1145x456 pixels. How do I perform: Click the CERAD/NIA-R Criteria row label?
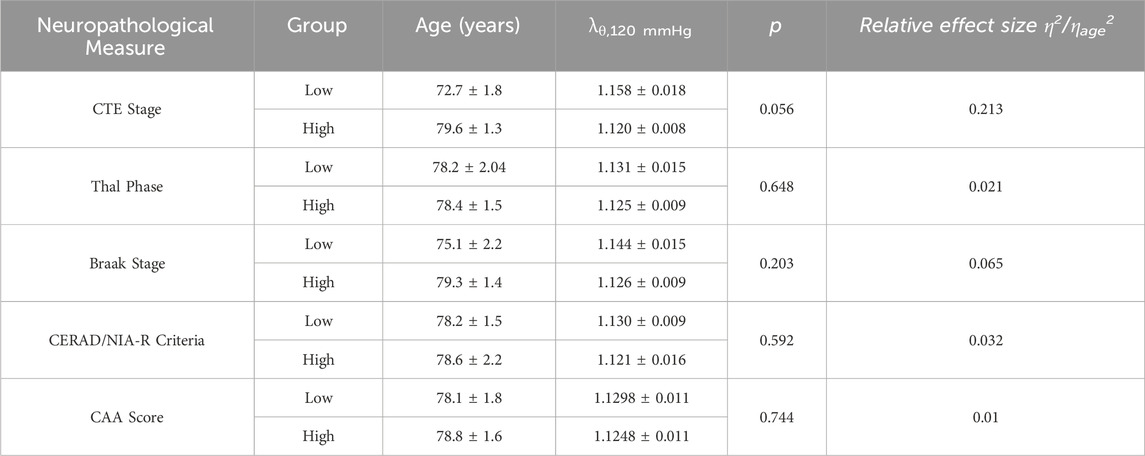[128, 340]
